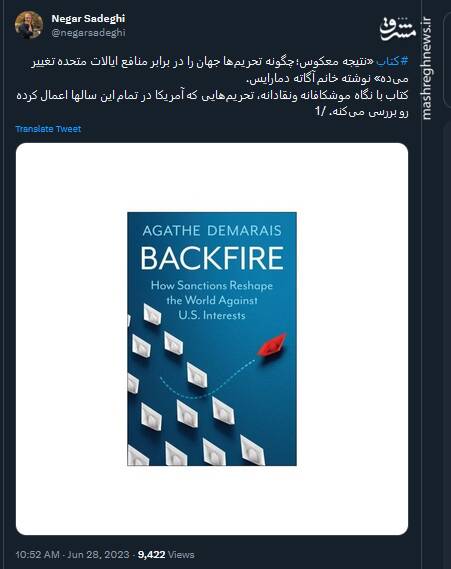Click the book subtitle about sanctions
451x569 pixels.
tap(212, 300)
